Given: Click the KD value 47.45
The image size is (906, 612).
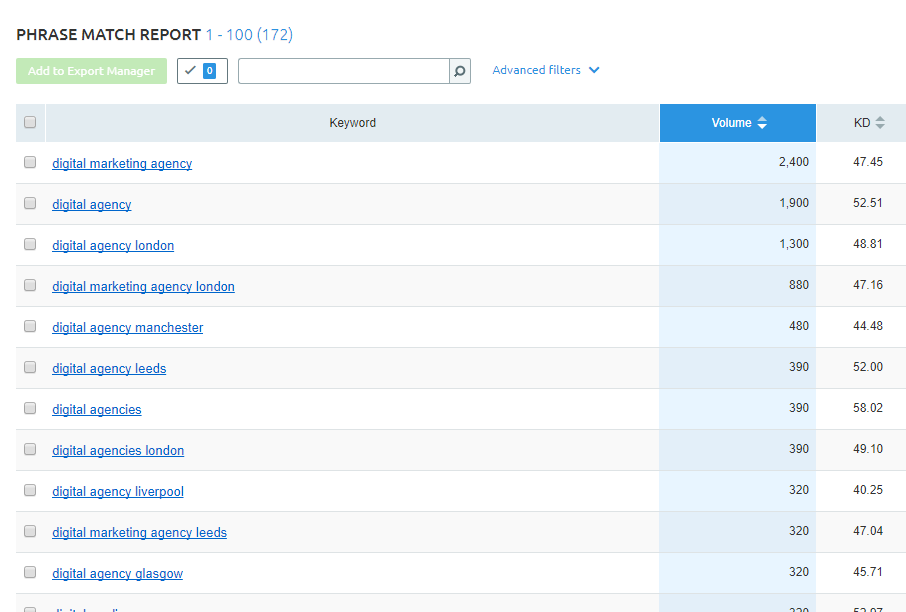Looking at the screenshot, I should [x=868, y=162].
